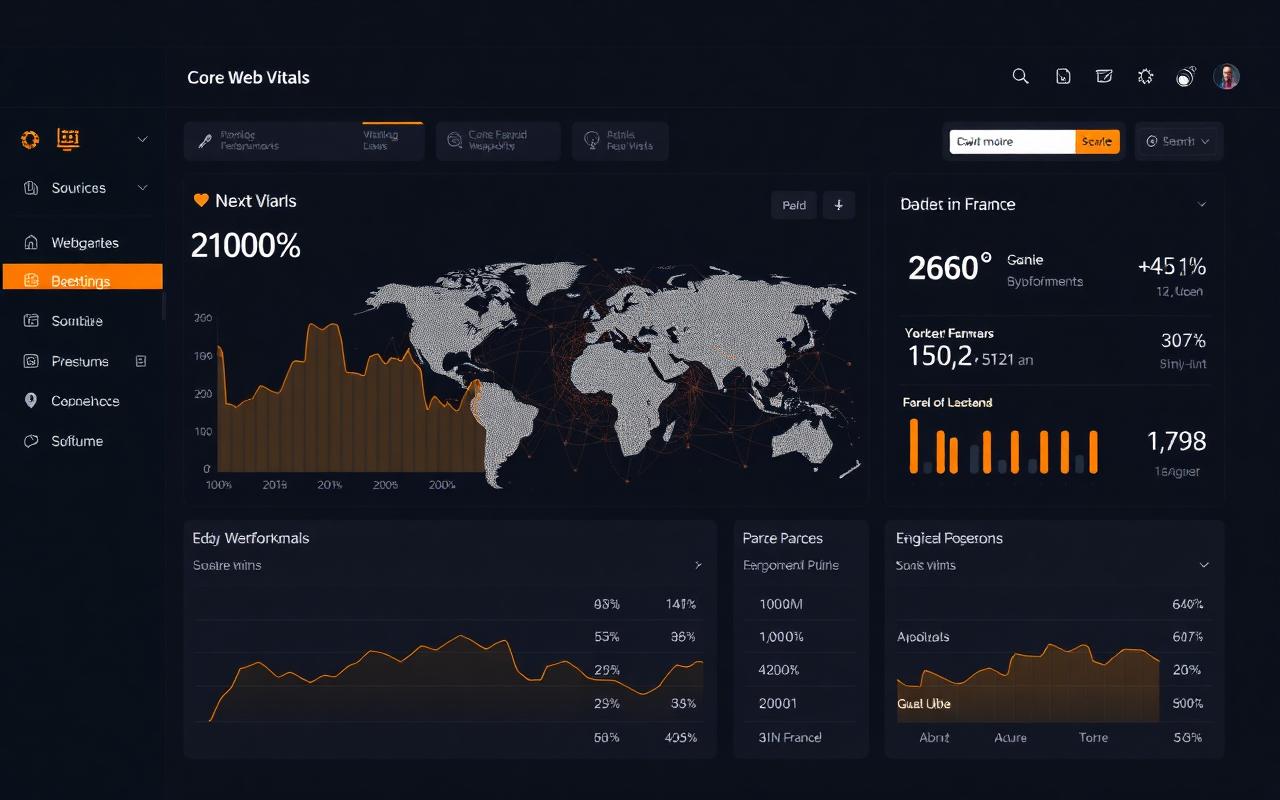
Task: Focus the white search input field
Action: coord(1012,142)
